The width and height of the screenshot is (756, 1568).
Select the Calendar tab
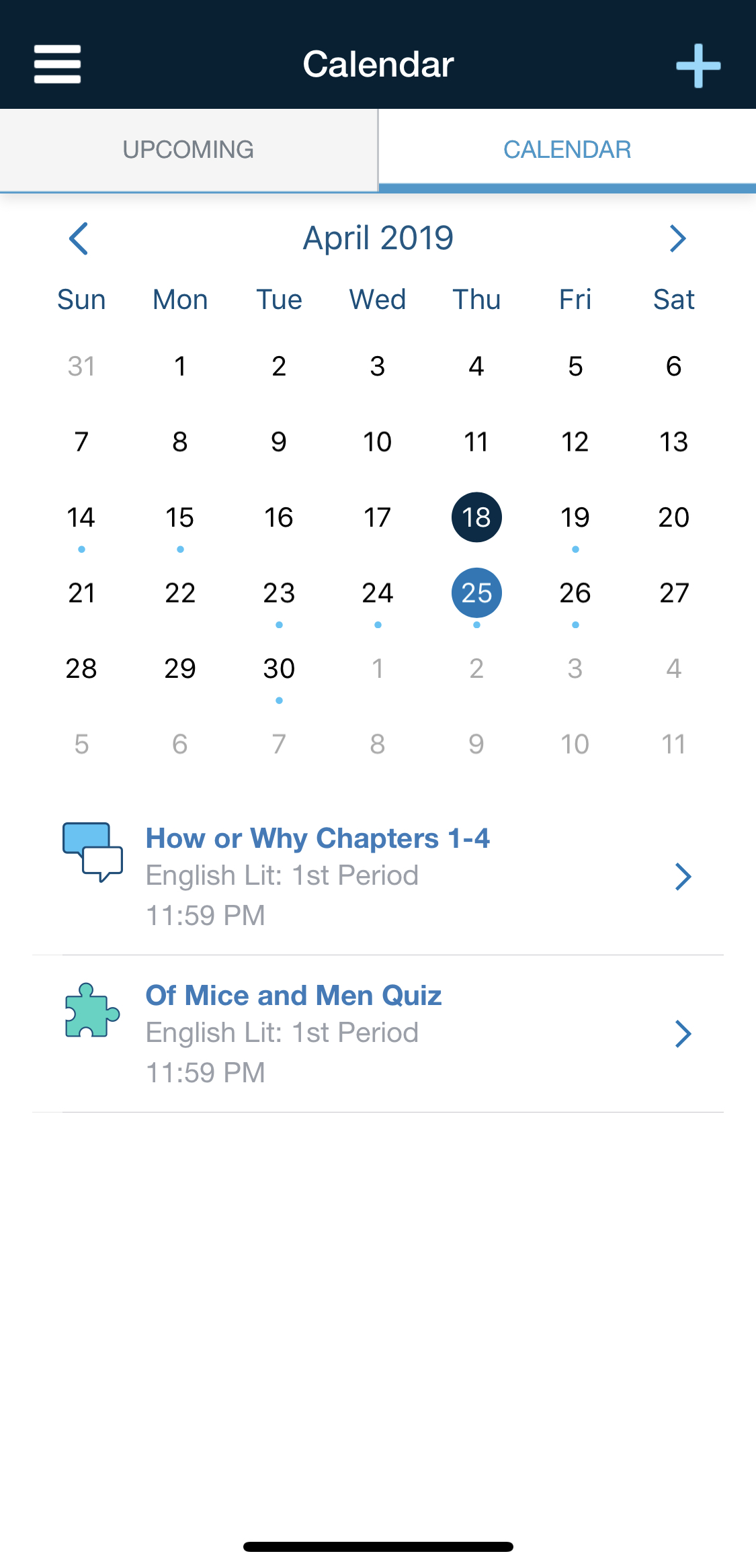tap(567, 150)
